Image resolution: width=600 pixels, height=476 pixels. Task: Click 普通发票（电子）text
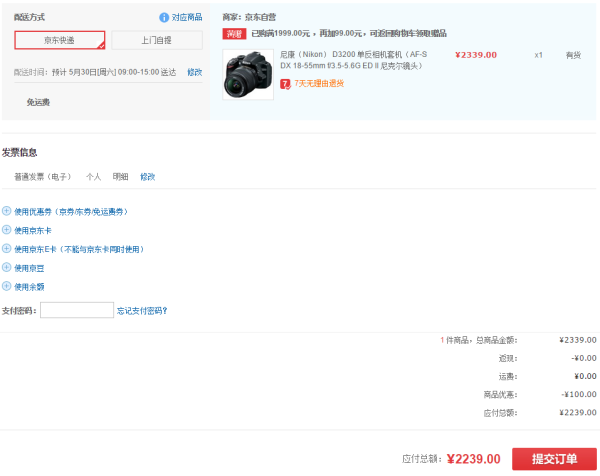click(42, 177)
